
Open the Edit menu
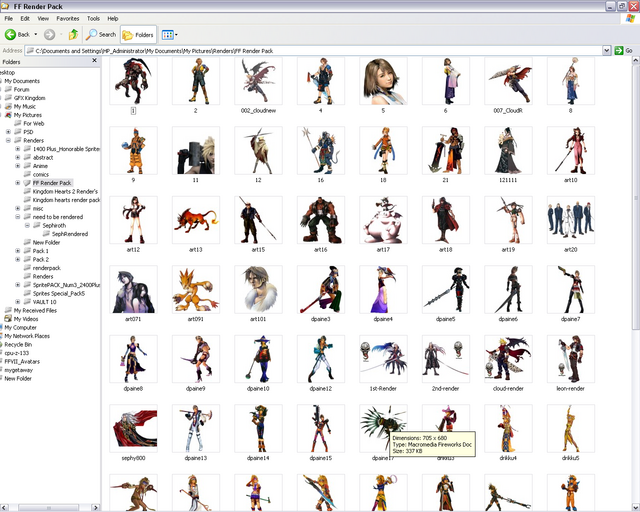tap(25, 18)
